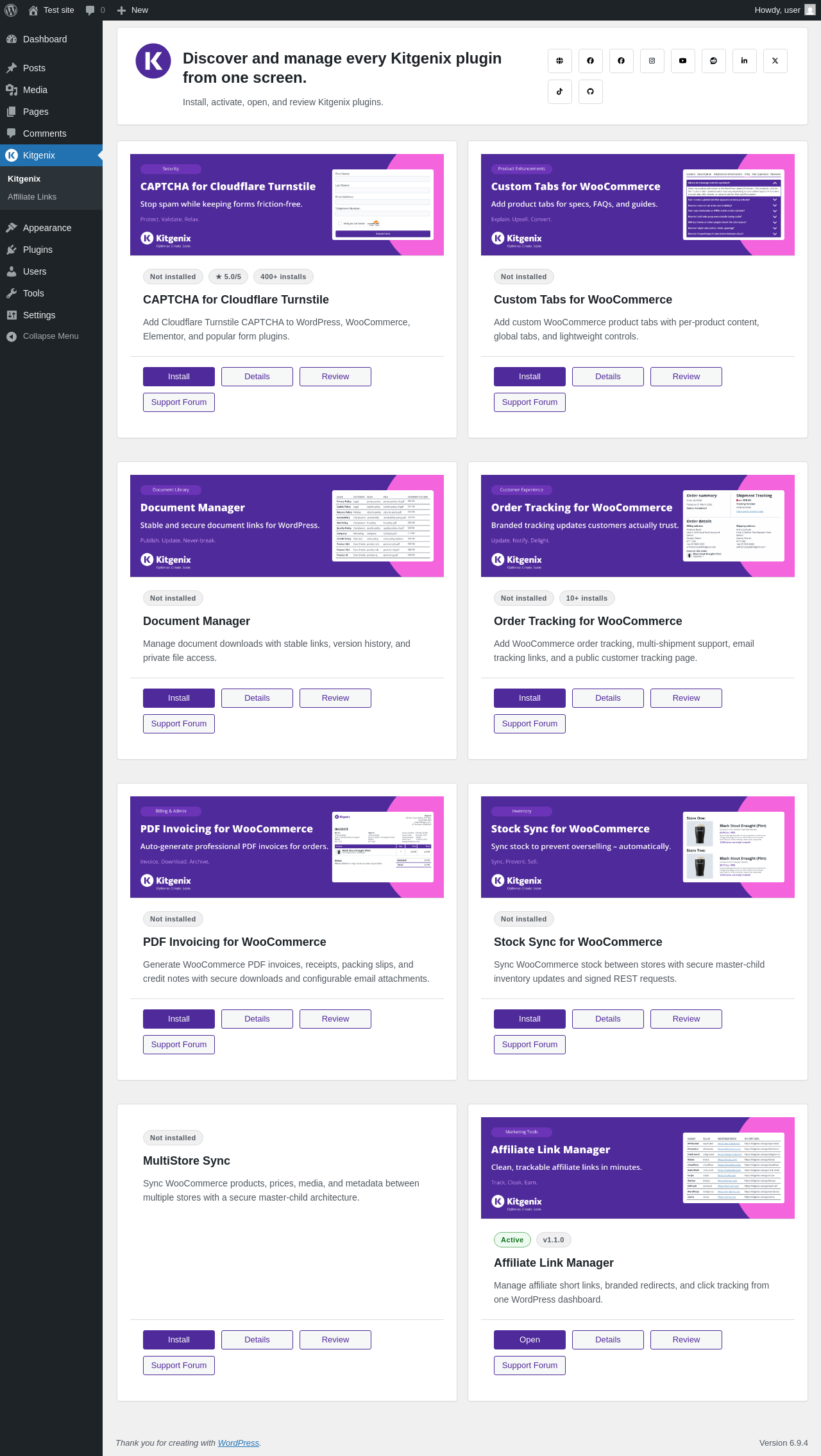Open the X (Twitter) social icon
The image size is (821, 1456).
(775, 61)
